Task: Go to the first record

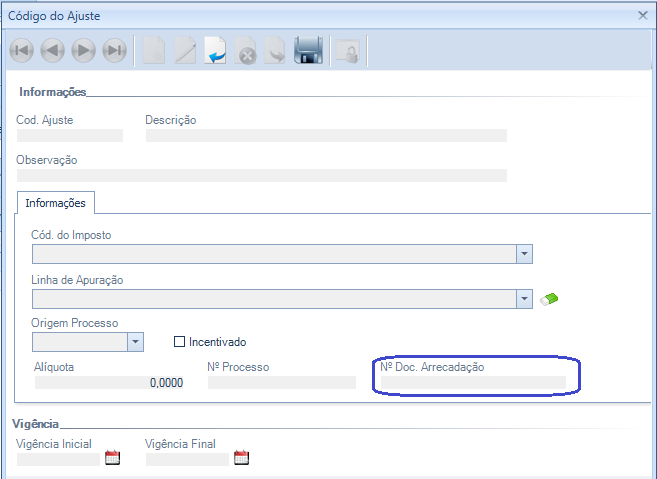Action: tap(21, 51)
